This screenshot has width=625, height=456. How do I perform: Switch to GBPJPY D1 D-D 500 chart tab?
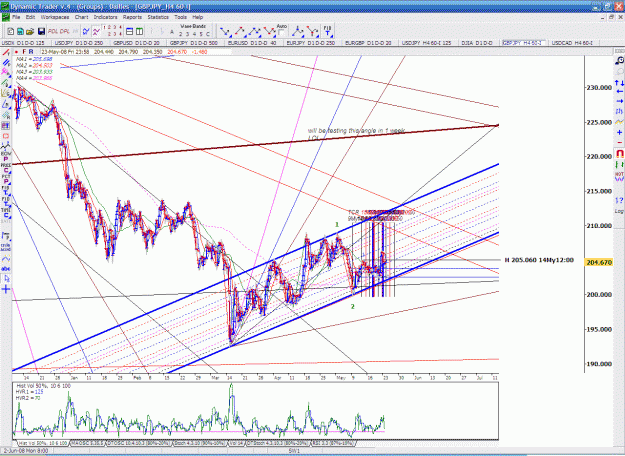(194, 43)
